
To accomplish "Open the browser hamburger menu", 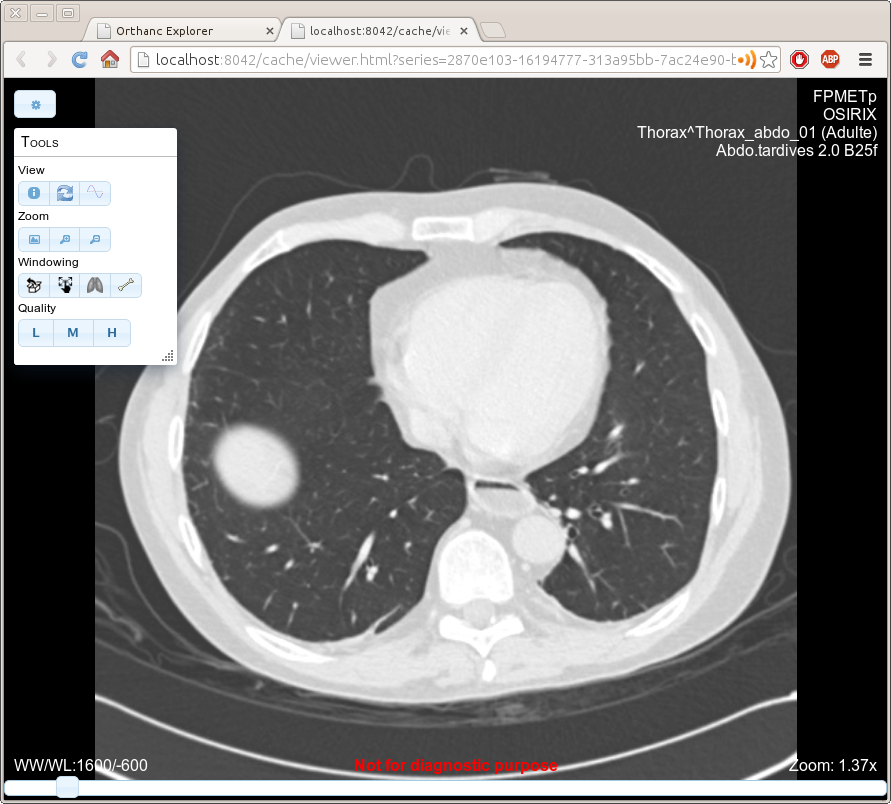I will point(865,59).
